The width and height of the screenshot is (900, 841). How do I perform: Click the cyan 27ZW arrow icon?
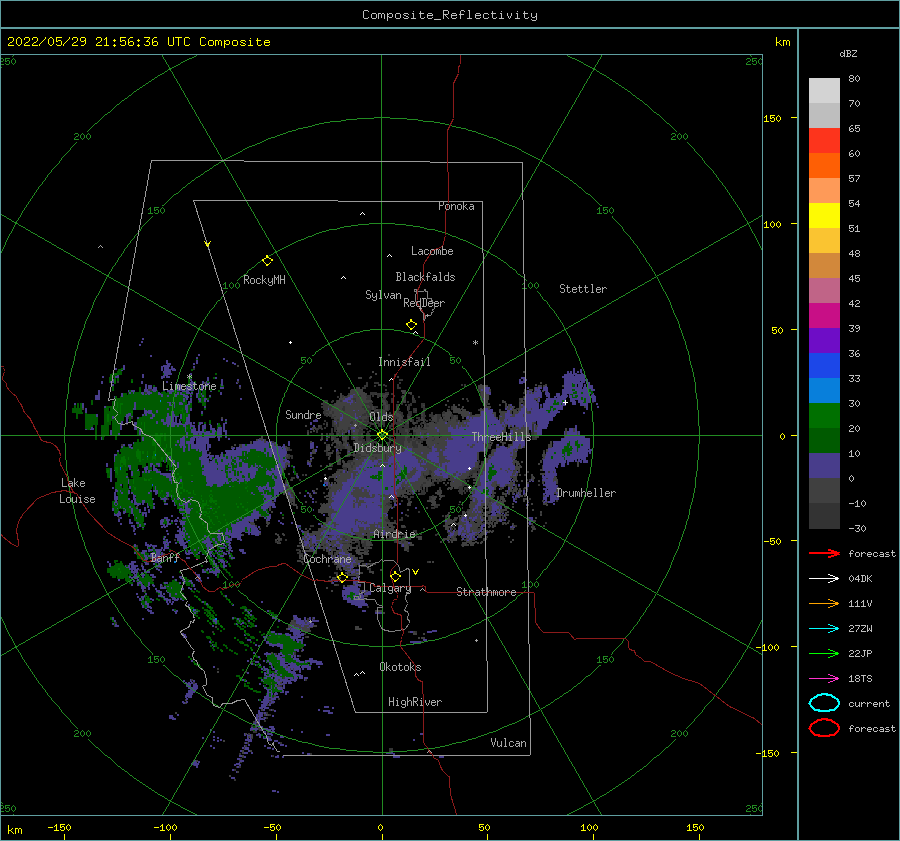(824, 629)
